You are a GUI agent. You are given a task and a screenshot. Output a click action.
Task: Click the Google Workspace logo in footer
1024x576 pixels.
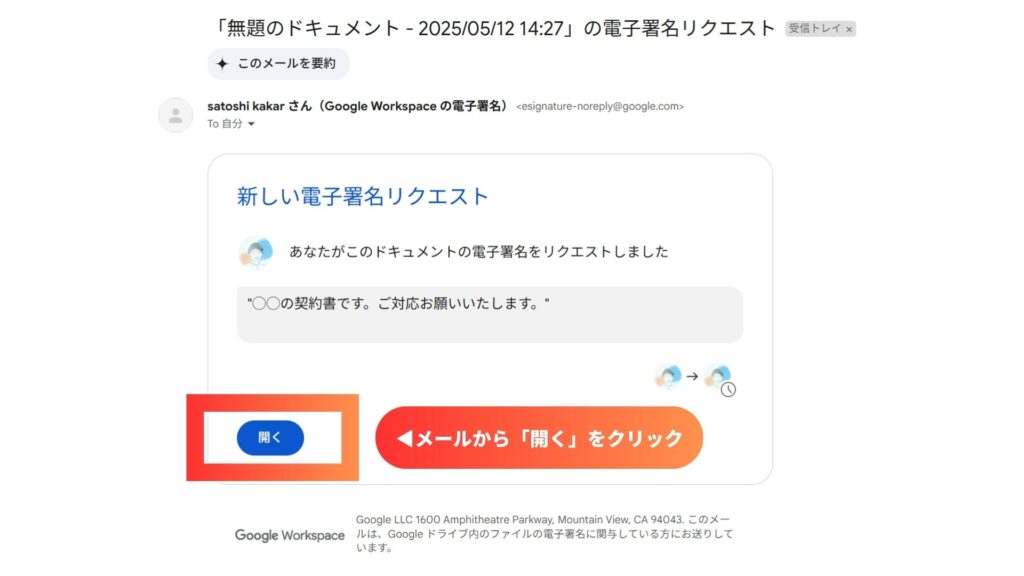tap(290, 535)
